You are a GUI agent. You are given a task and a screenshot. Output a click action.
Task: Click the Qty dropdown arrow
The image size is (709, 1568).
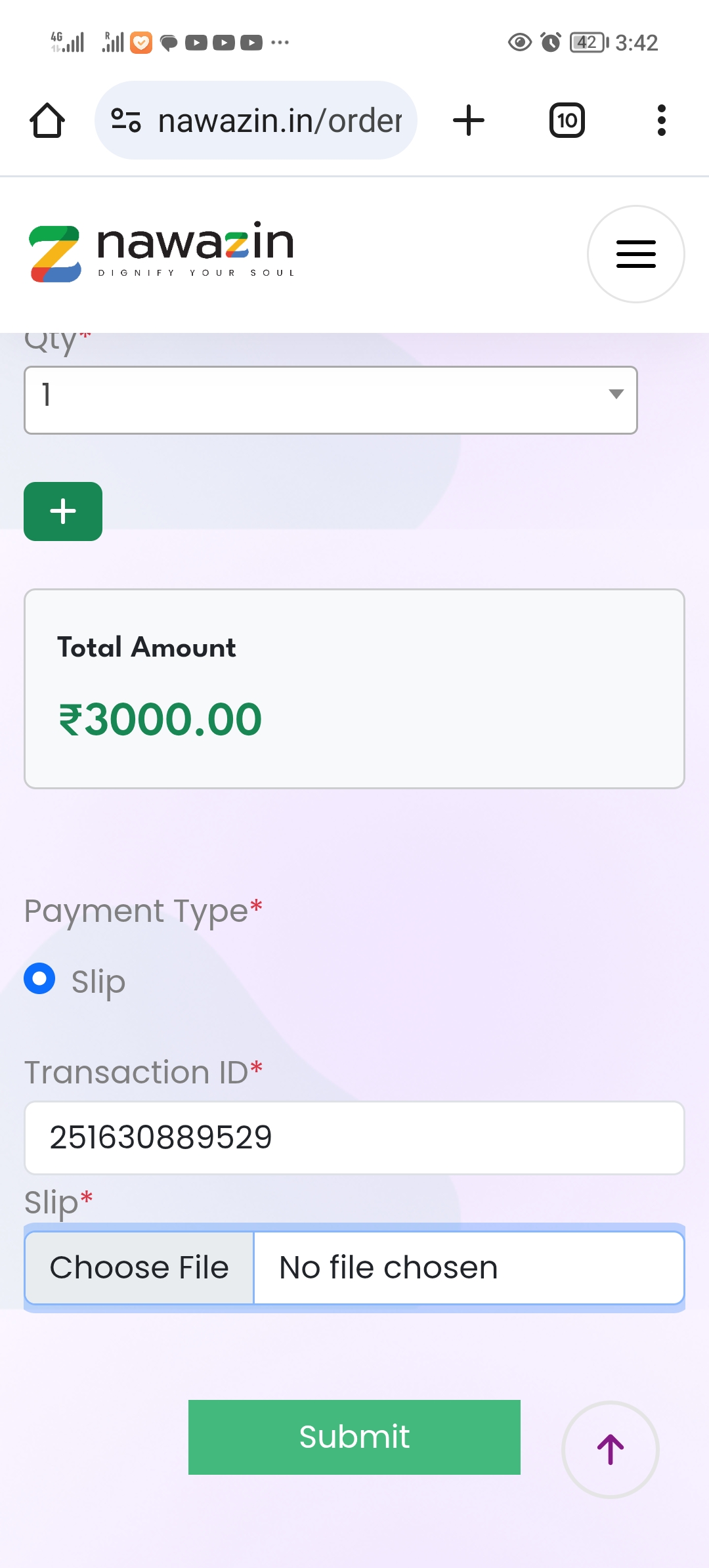point(616,394)
